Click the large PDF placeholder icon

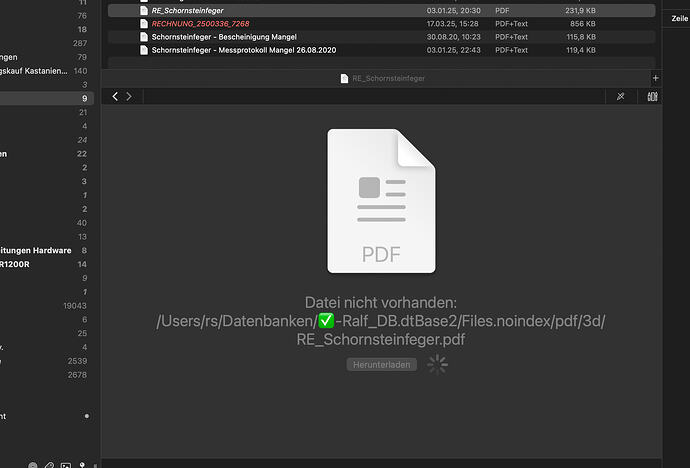point(381,201)
